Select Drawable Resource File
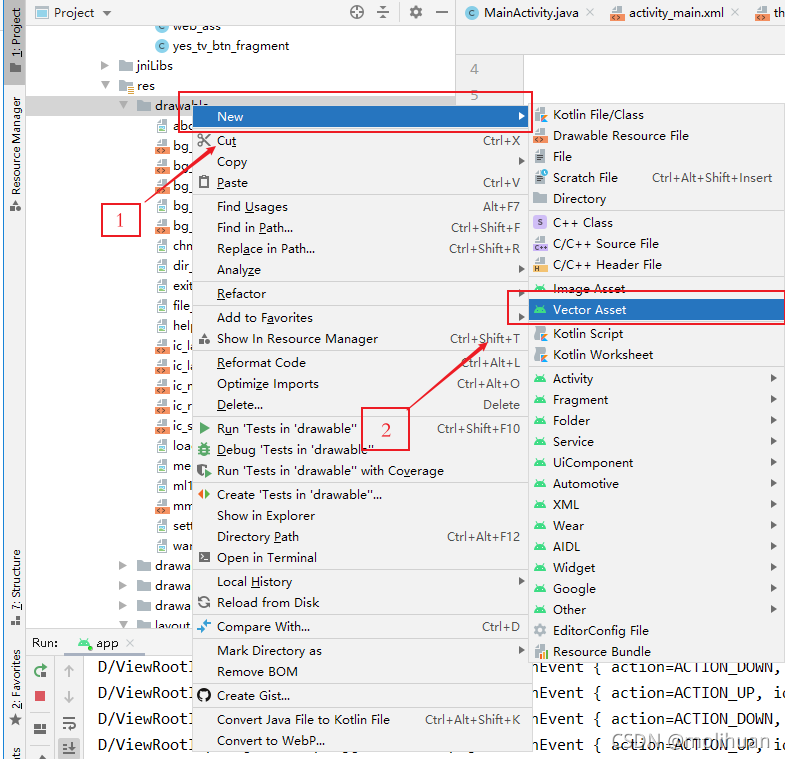The height and width of the screenshot is (759, 785). pos(656,136)
